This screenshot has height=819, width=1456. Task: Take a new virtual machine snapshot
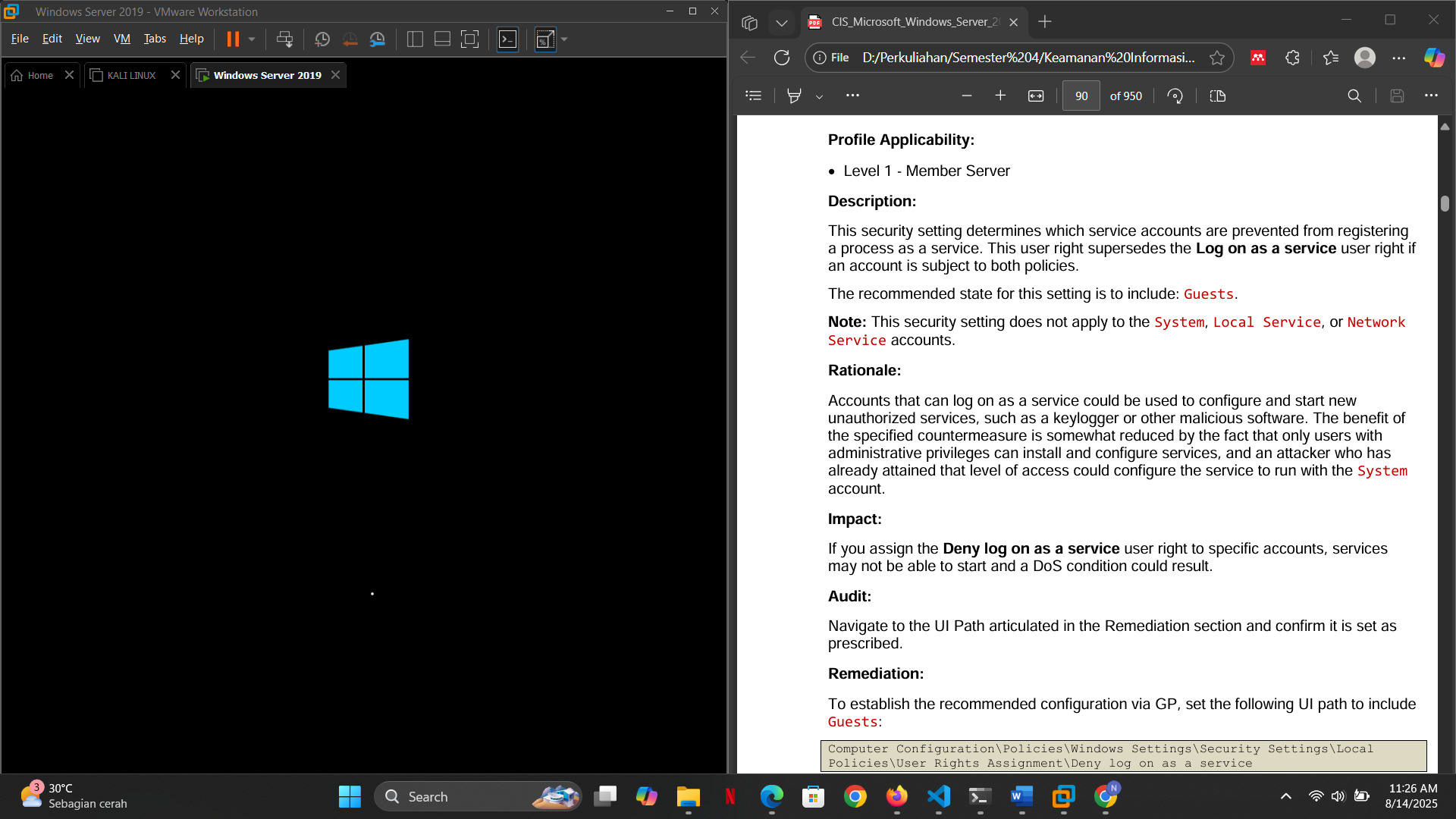coord(322,39)
